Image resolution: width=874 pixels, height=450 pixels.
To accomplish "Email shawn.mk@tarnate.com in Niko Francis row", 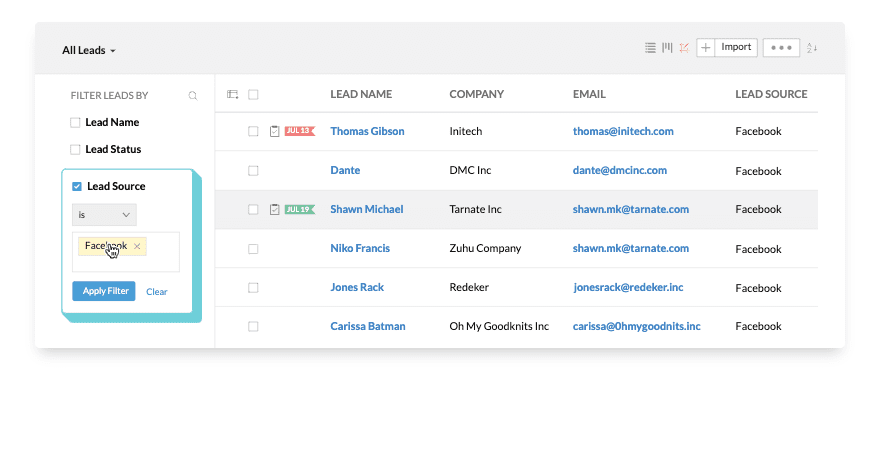I will click(631, 248).
